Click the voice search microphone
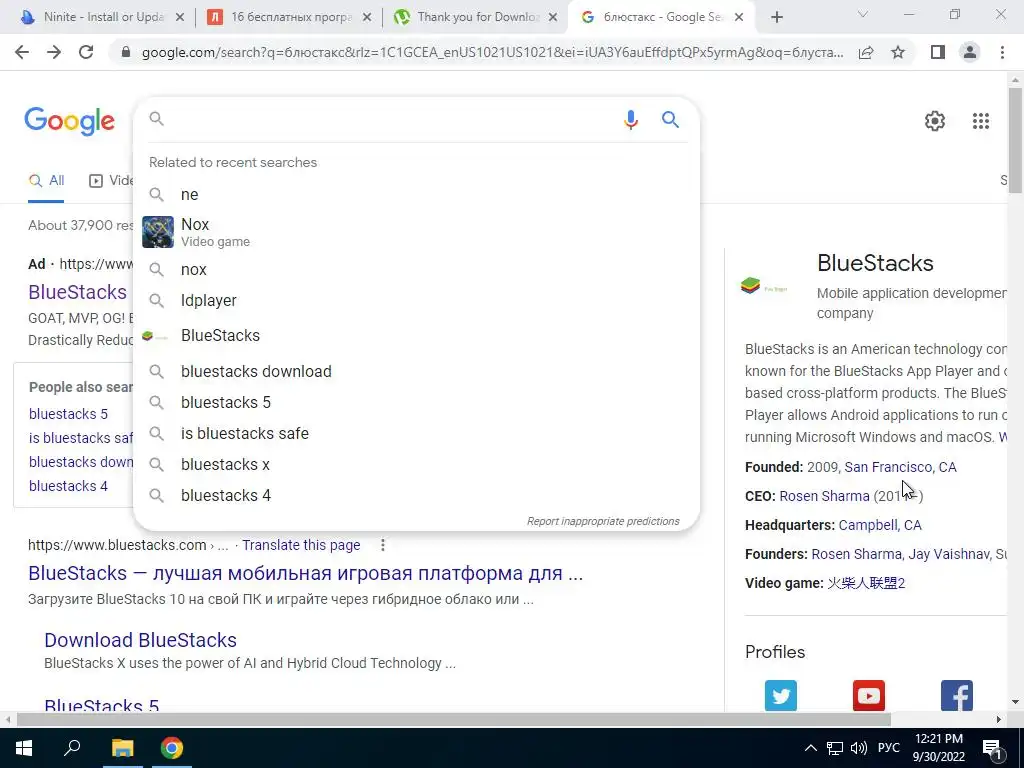 [x=630, y=120]
